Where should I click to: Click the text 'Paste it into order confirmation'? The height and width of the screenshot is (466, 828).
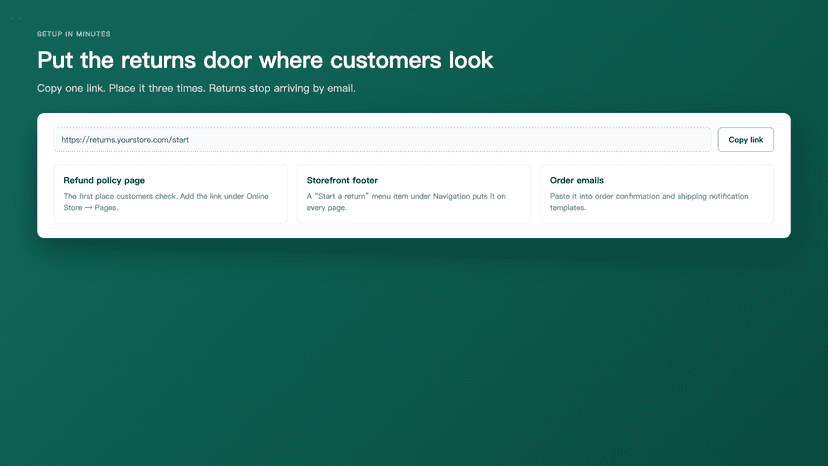[x=605, y=196]
